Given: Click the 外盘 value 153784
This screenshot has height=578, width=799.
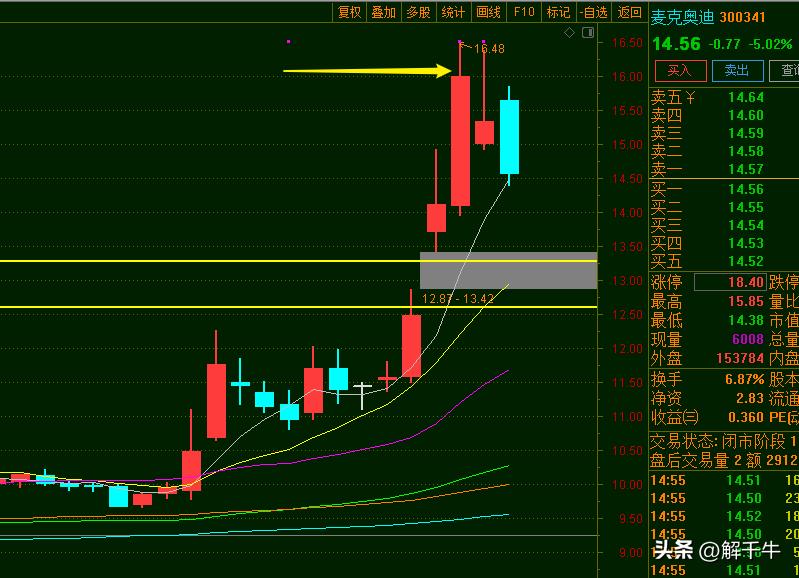Looking at the screenshot, I should pos(740,358).
